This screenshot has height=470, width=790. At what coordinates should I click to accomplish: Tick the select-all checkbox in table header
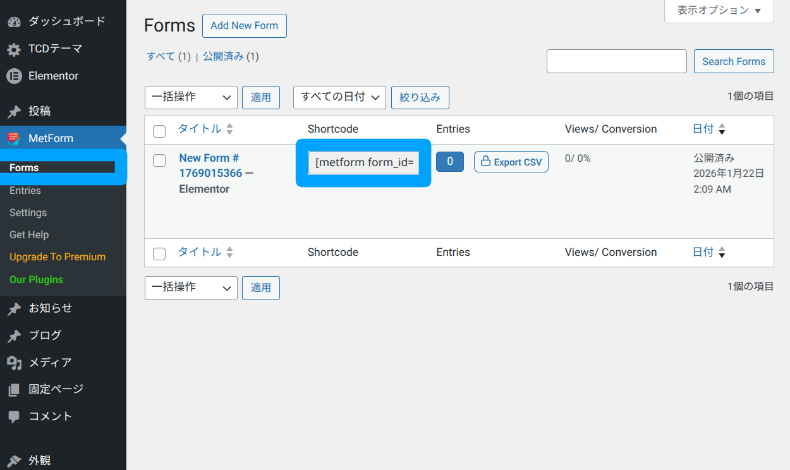(159, 131)
